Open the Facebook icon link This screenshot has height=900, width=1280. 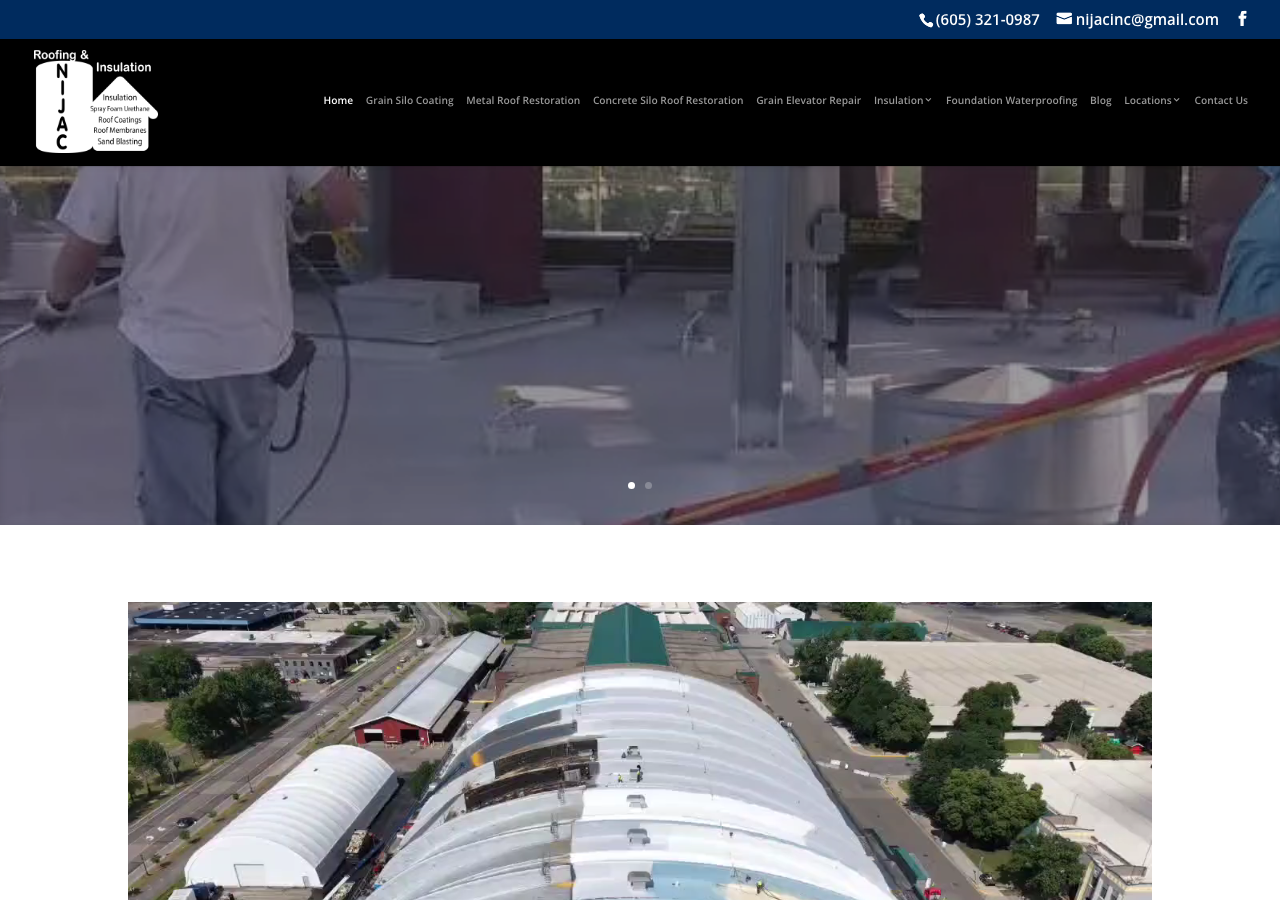coord(1242,19)
